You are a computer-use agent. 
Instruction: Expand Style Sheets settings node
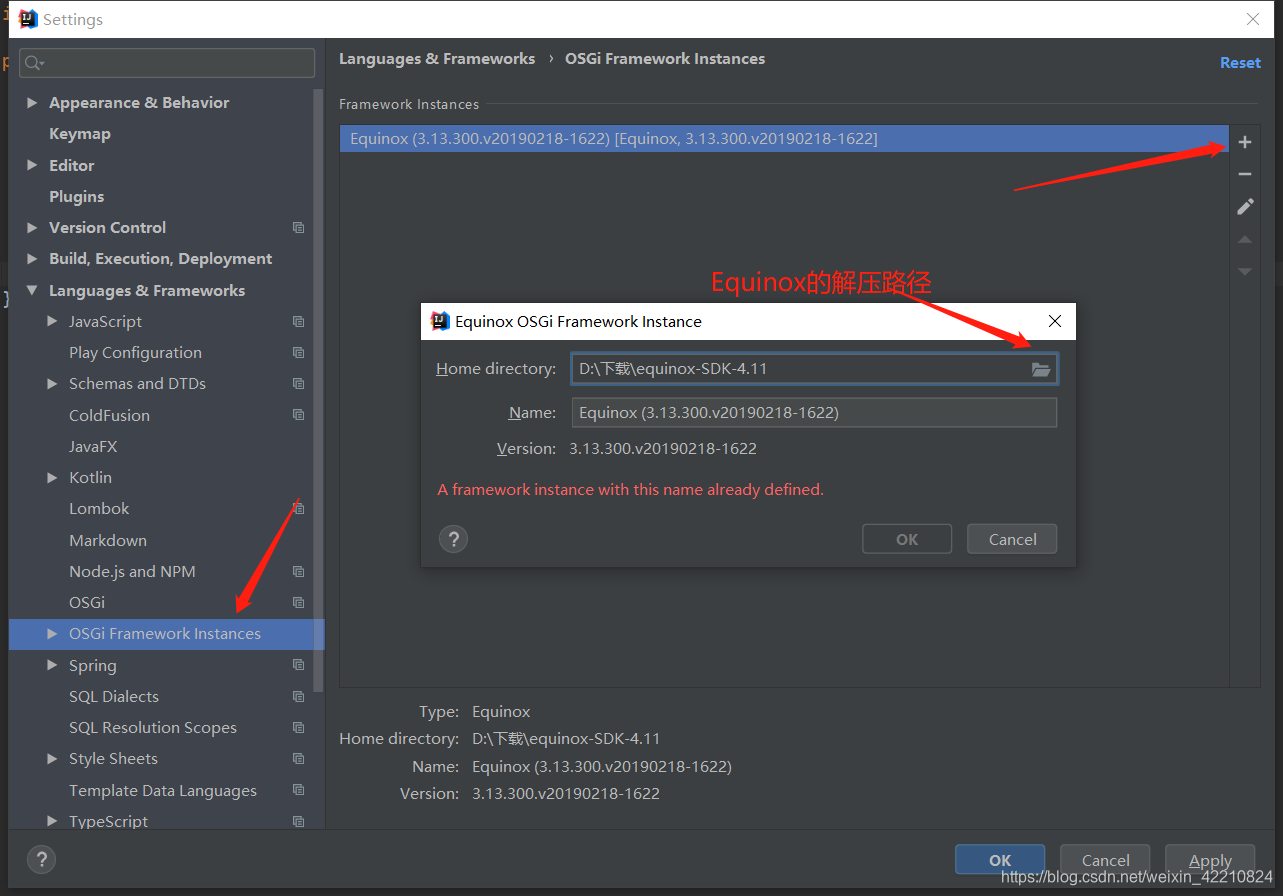52,759
